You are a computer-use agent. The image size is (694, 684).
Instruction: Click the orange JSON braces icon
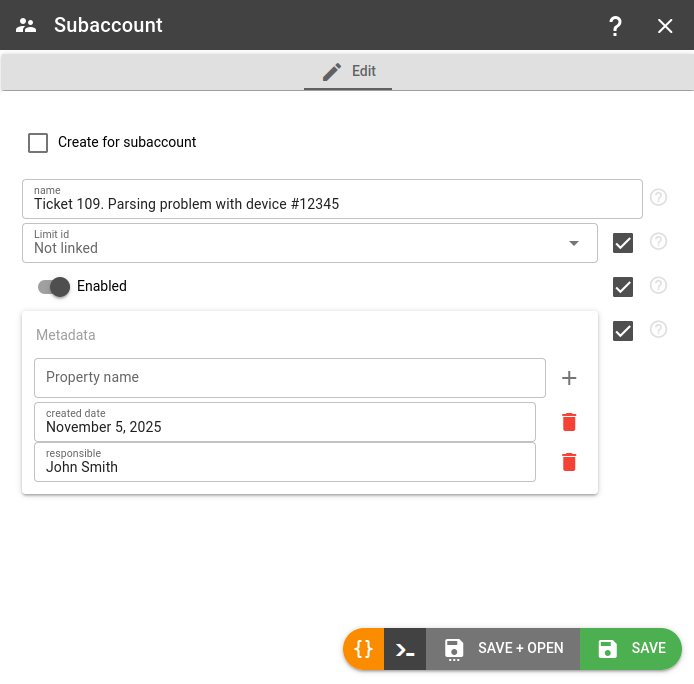tap(364, 649)
